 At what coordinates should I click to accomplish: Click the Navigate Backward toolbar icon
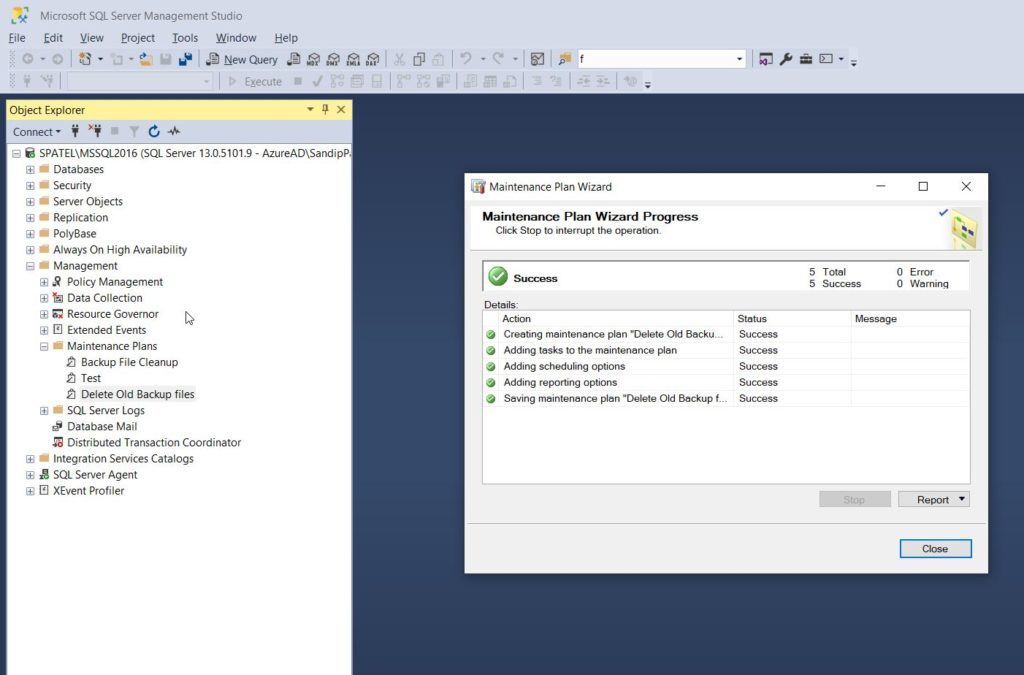[27, 59]
